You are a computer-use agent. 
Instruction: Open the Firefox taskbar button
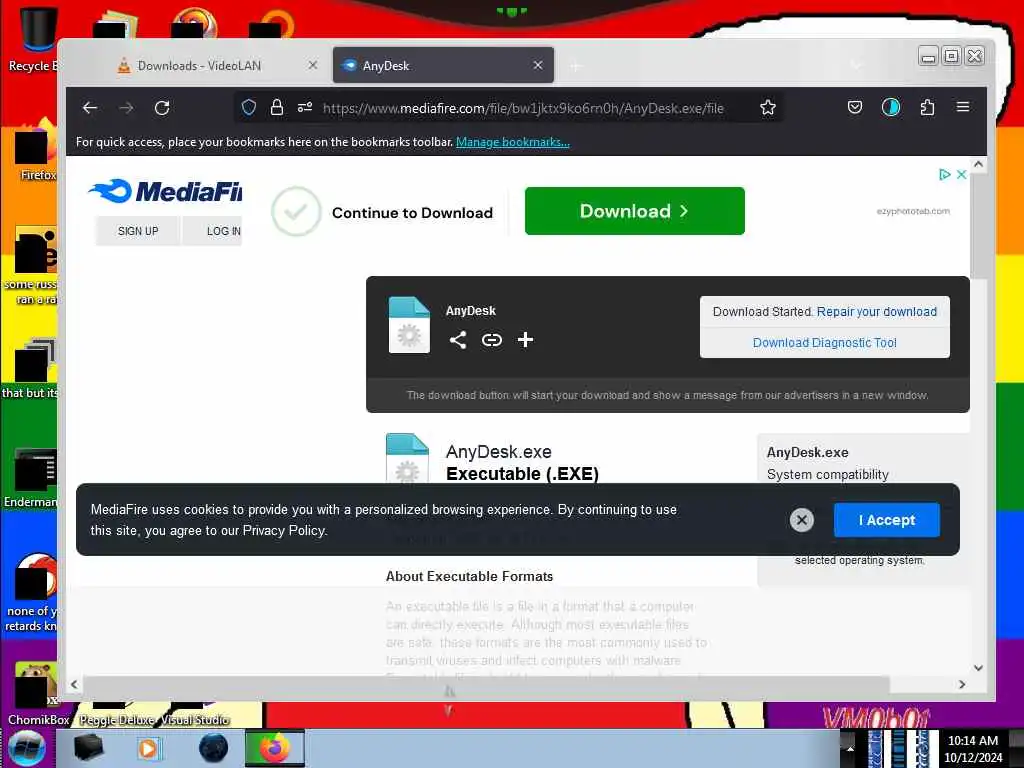pos(275,748)
